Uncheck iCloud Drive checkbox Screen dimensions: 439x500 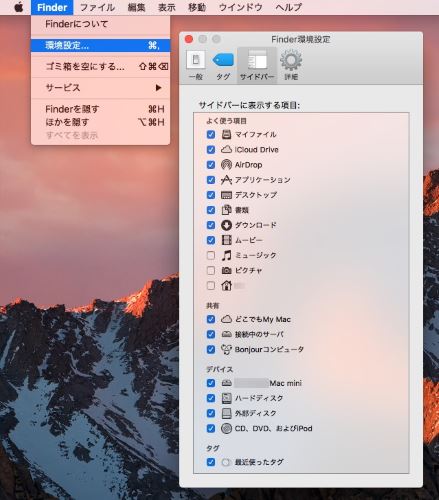211,149
